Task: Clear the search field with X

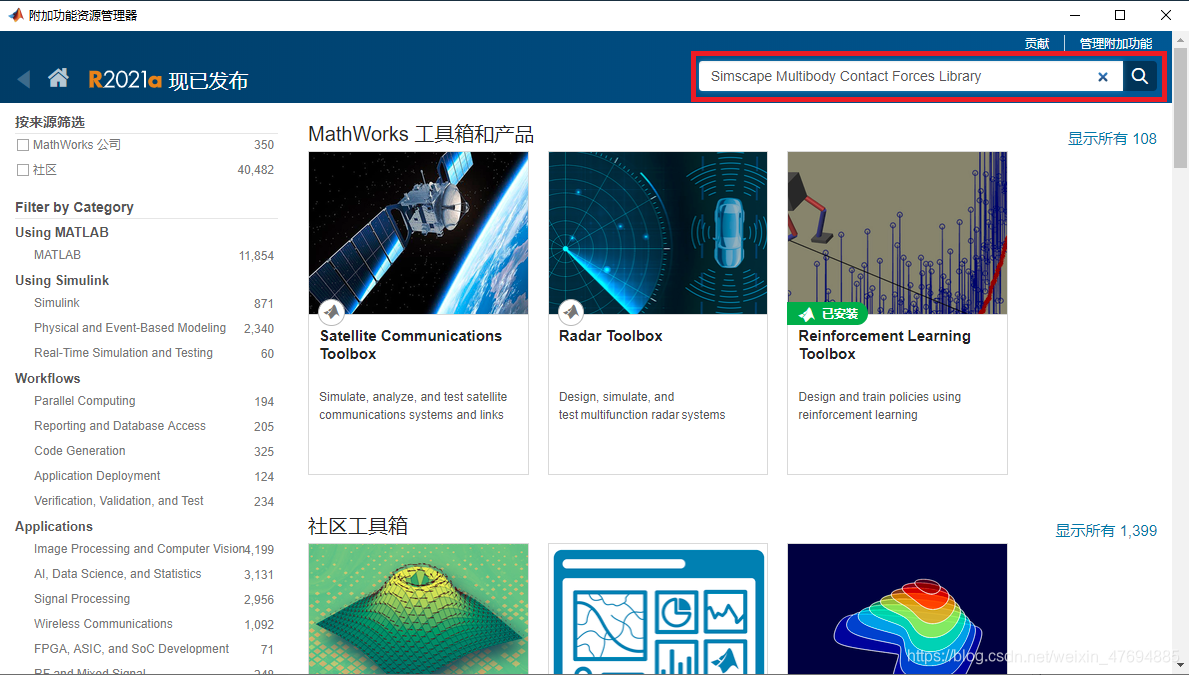Action: pos(1103,77)
